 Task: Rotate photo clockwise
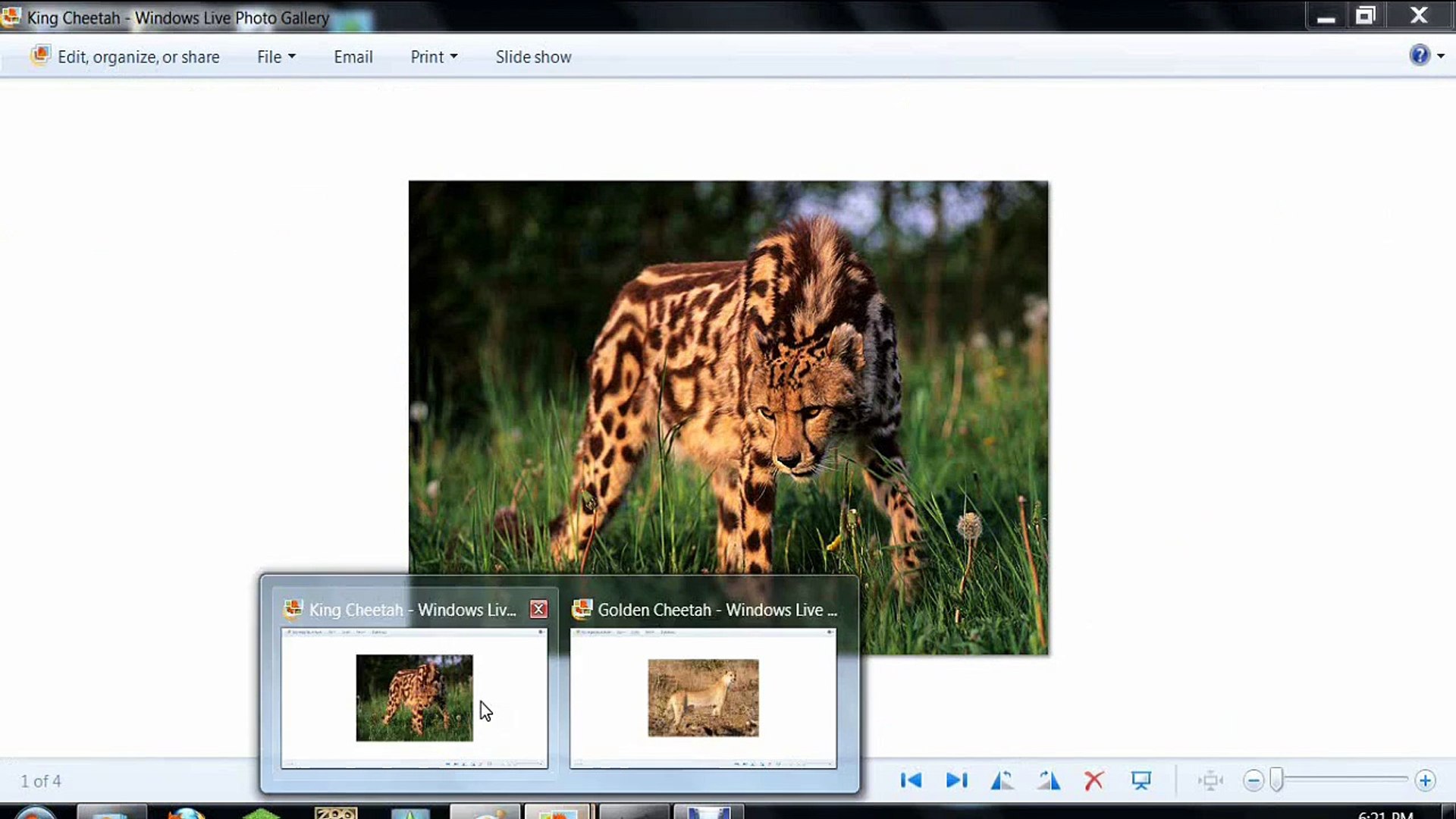(1049, 780)
